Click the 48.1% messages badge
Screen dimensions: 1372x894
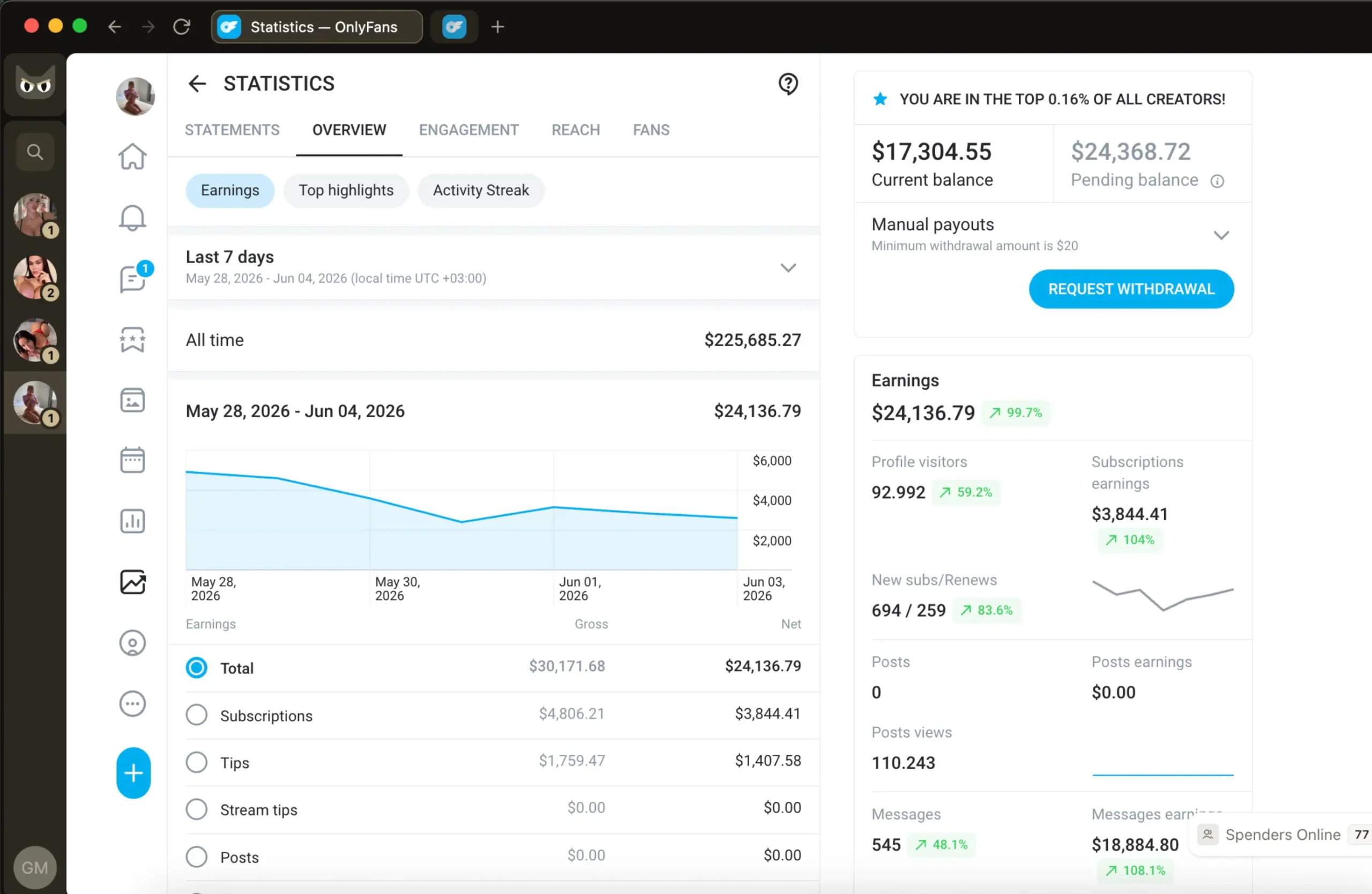click(x=942, y=845)
